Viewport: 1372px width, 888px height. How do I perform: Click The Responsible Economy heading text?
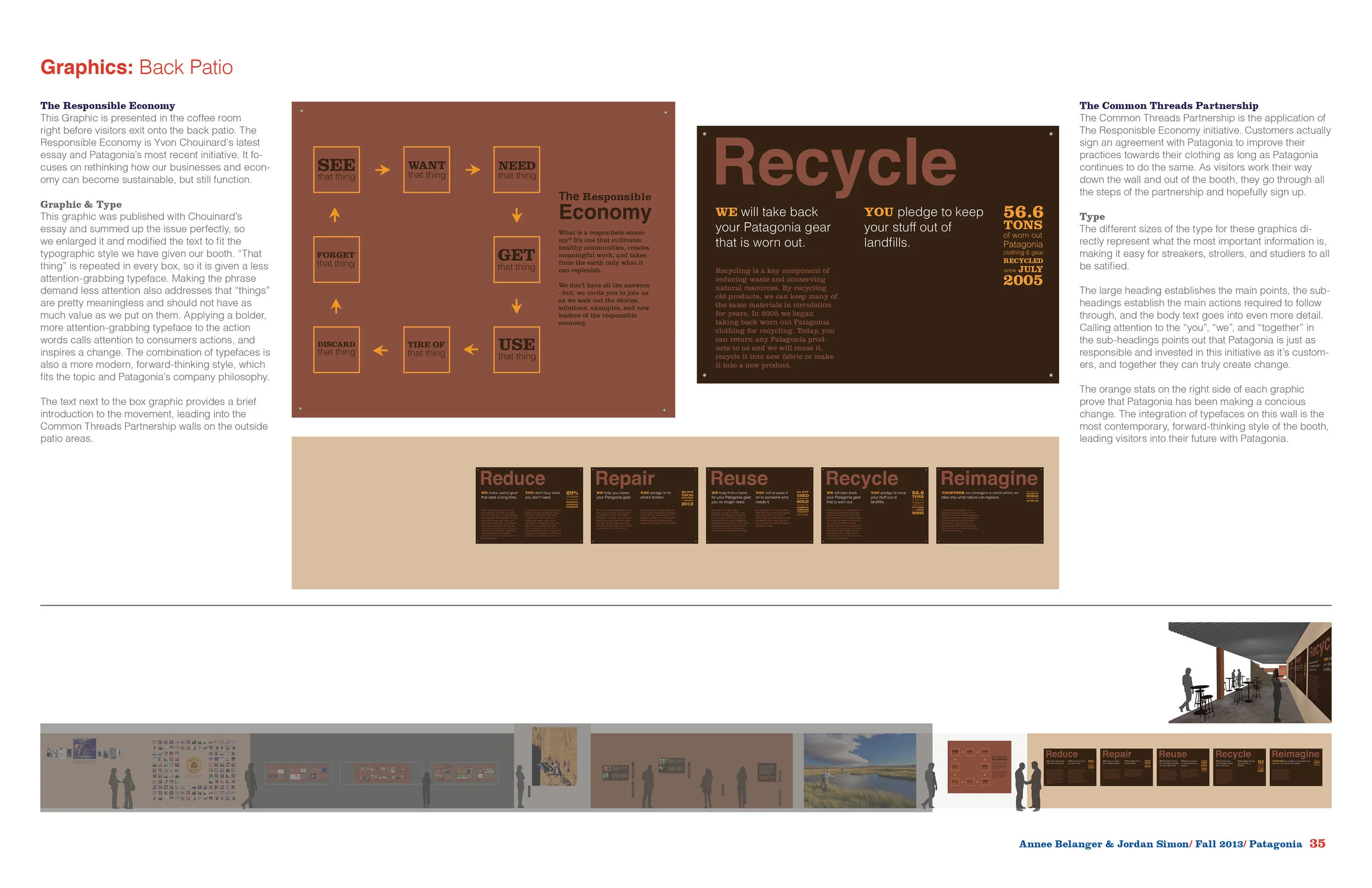(x=107, y=105)
